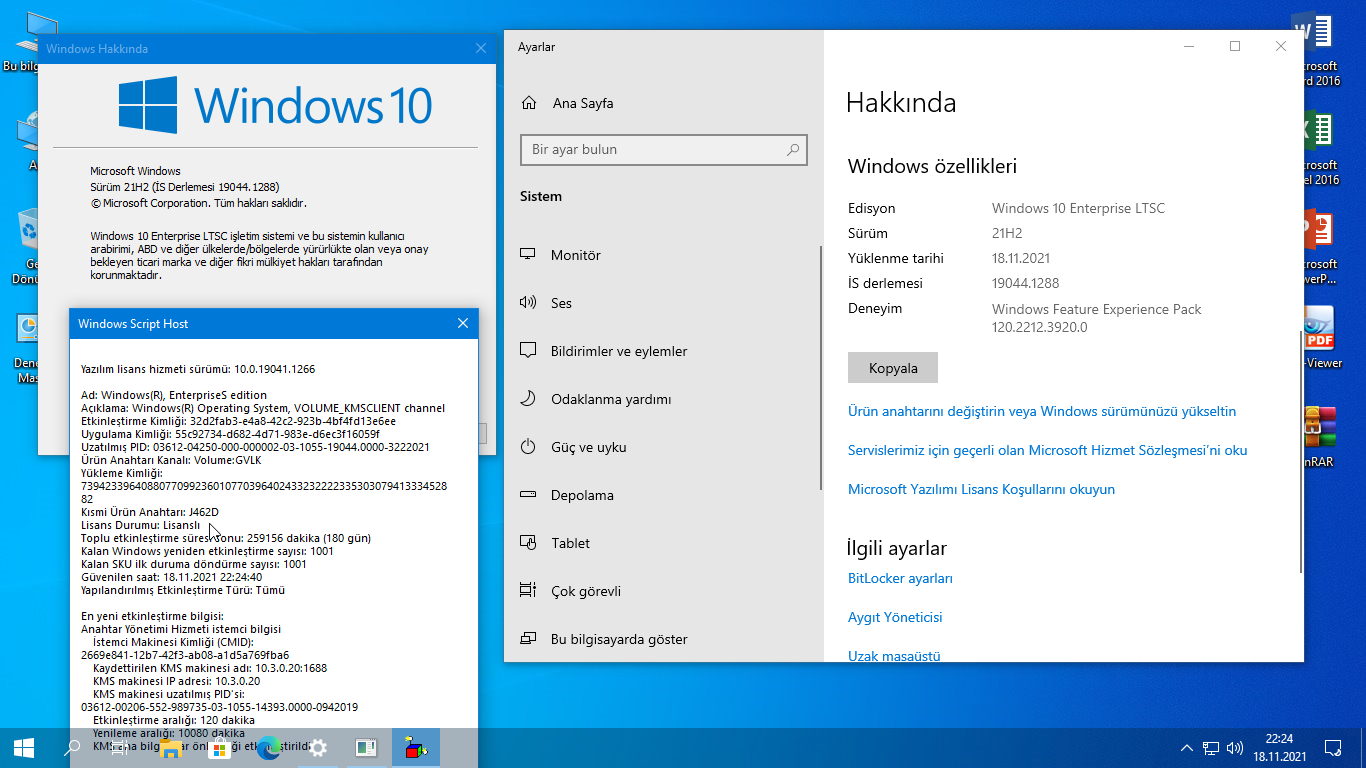Image resolution: width=1366 pixels, height=768 pixels.
Task: Launch Microsoft Edge from taskbar
Action: (268, 747)
